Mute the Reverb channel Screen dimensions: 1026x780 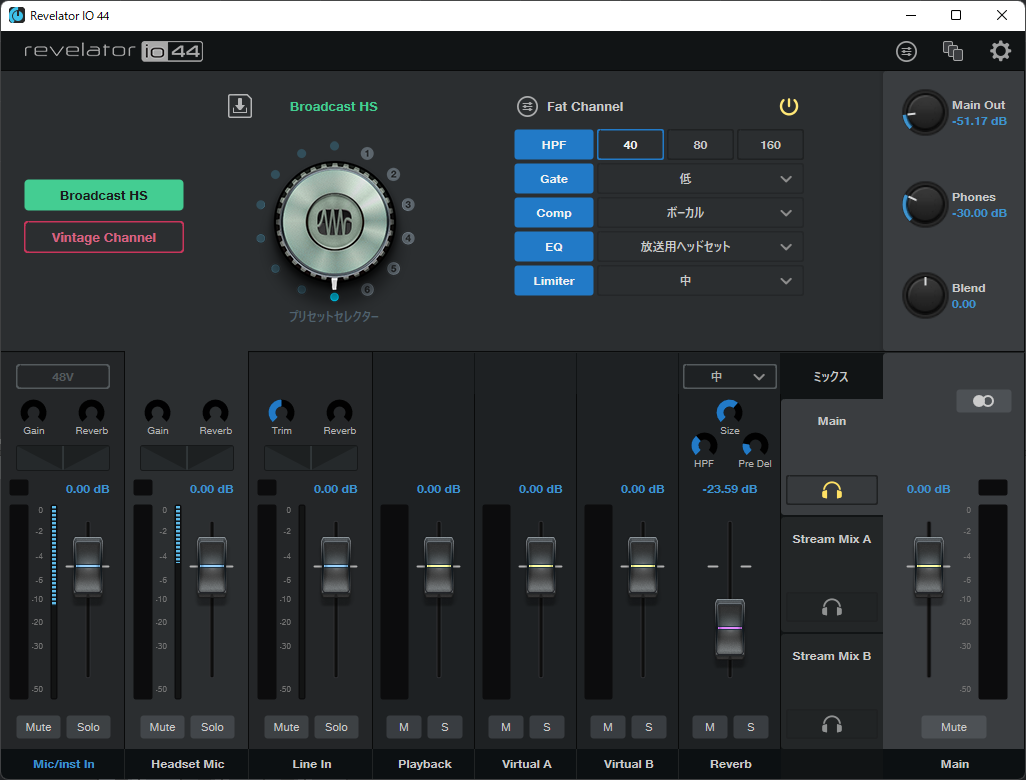(x=710, y=727)
